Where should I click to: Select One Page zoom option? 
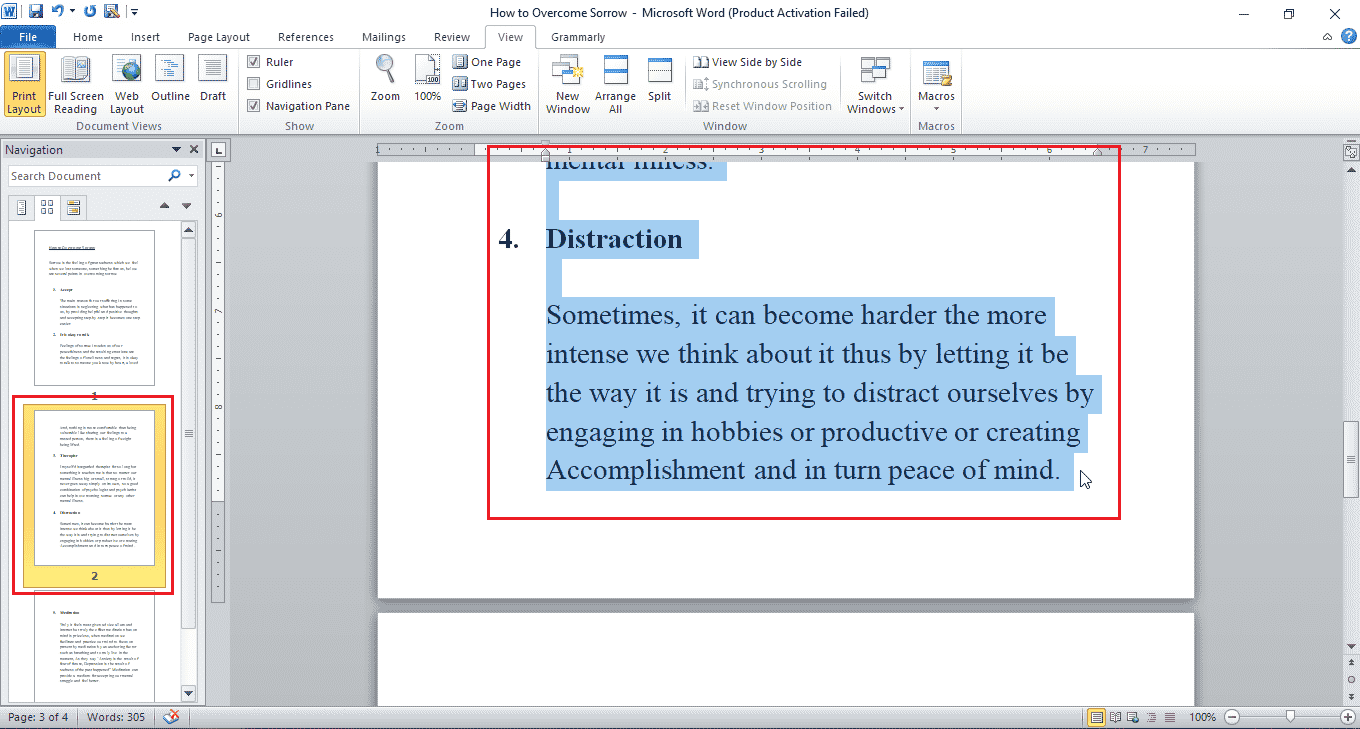click(487, 62)
